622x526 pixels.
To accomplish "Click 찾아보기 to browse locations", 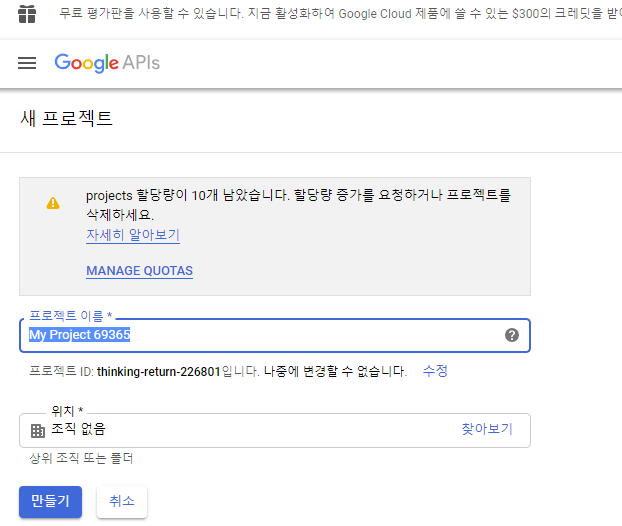I will click(487, 429).
